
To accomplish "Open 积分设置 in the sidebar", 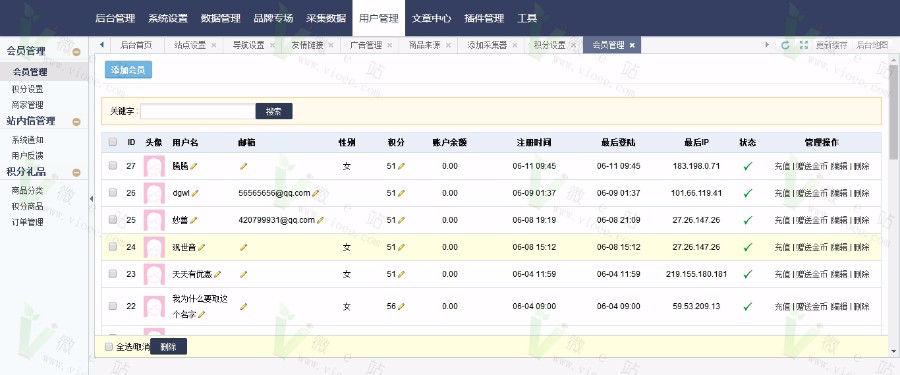I will pyautogui.click(x=28, y=89).
